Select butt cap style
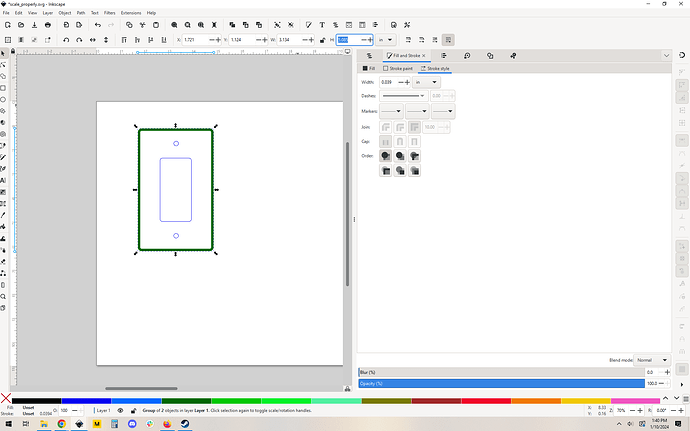 click(x=385, y=142)
